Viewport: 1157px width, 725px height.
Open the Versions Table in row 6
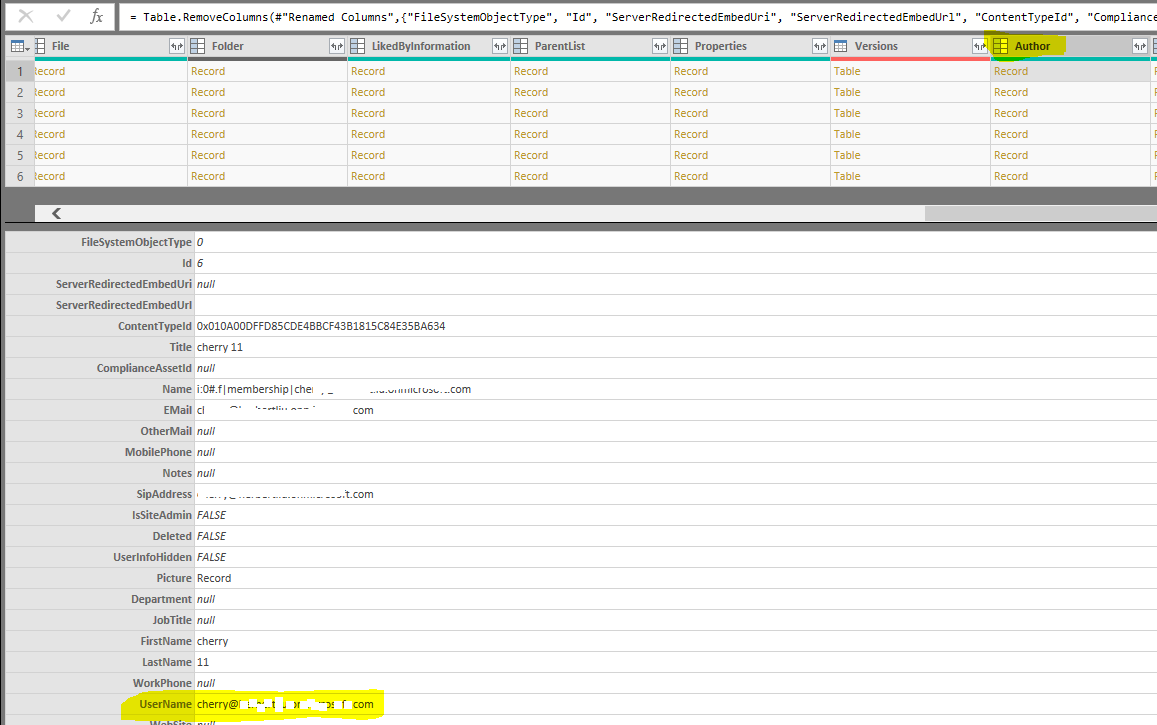846,176
